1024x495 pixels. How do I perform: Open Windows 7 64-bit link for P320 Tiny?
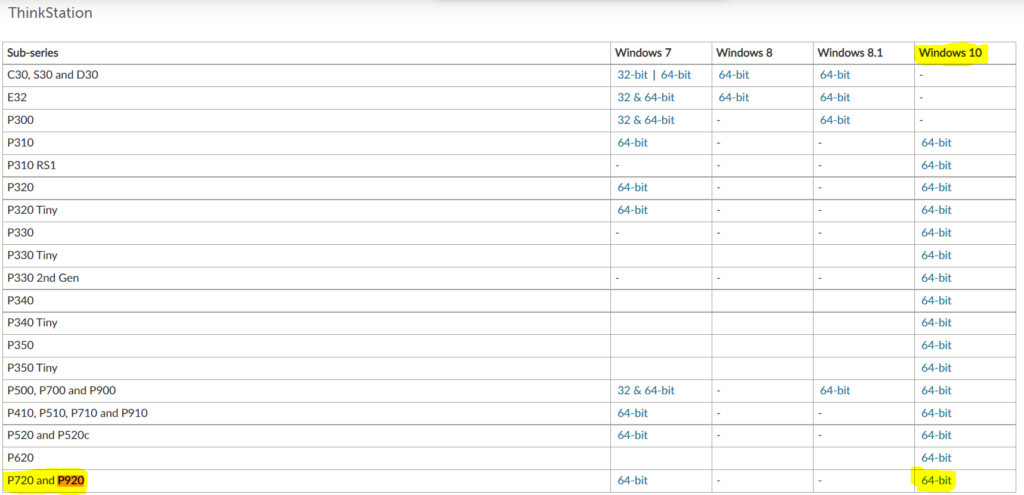633,210
